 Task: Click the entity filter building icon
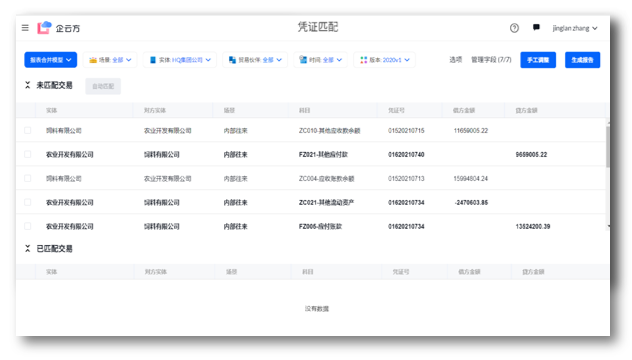tap(153, 60)
